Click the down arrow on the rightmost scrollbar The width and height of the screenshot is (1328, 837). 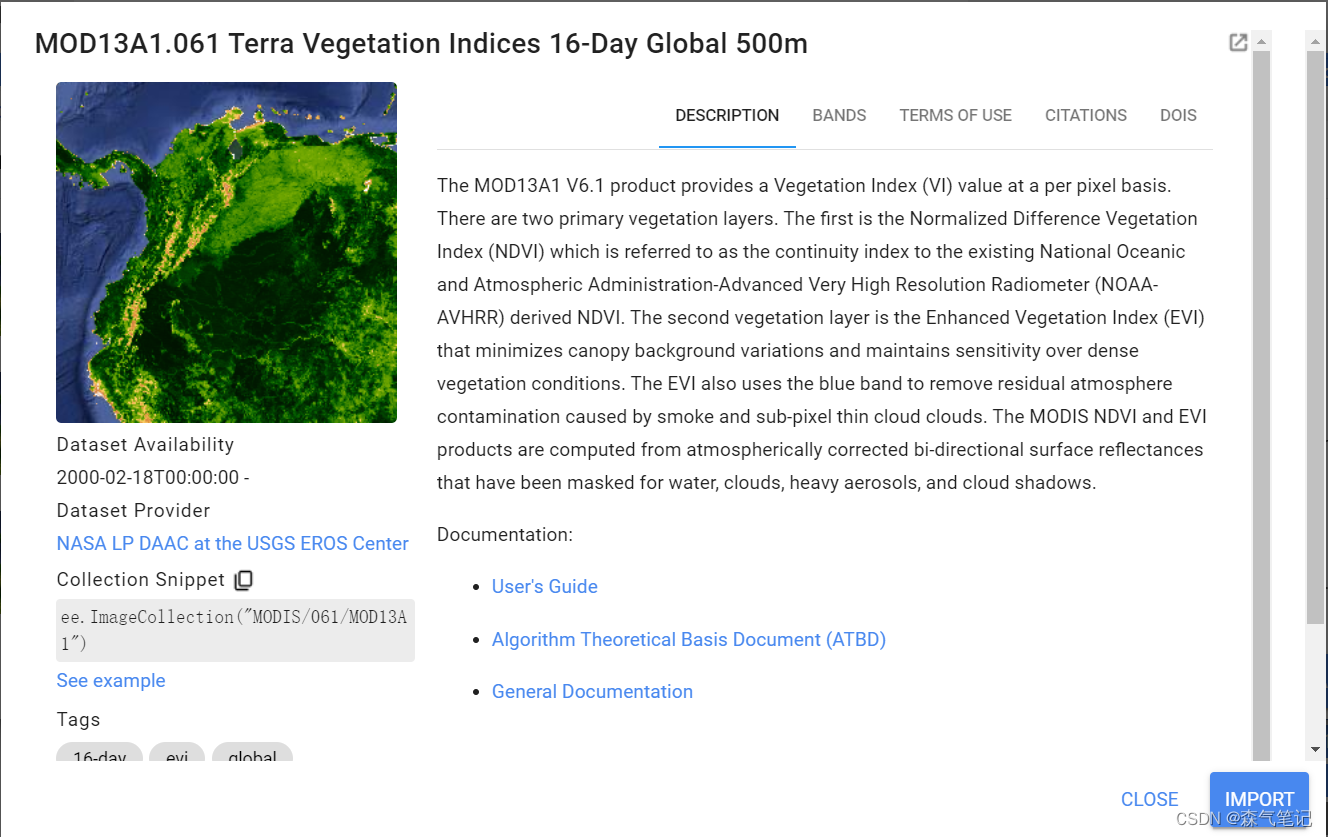point(1315,748)
